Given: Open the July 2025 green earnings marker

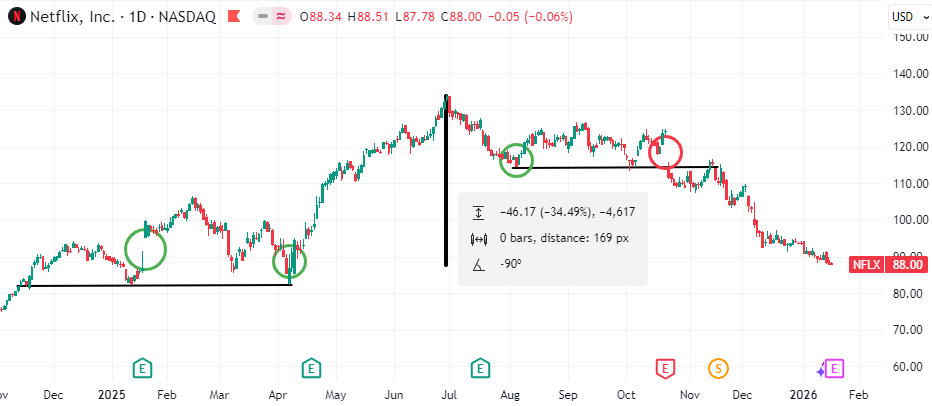Looking at the screenshot, I should pos(481,369).
